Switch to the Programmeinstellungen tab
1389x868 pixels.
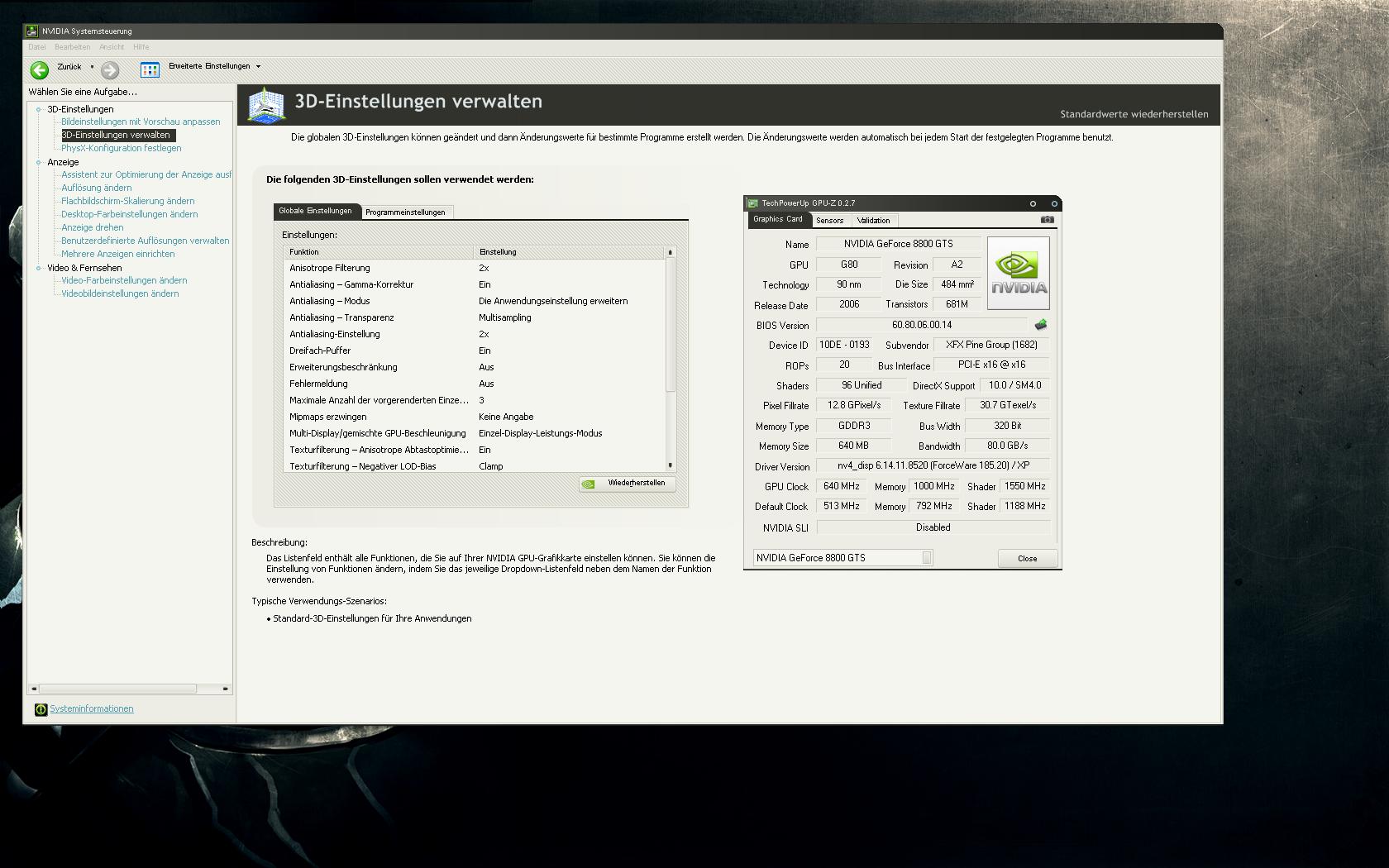[x=405, y=212]
